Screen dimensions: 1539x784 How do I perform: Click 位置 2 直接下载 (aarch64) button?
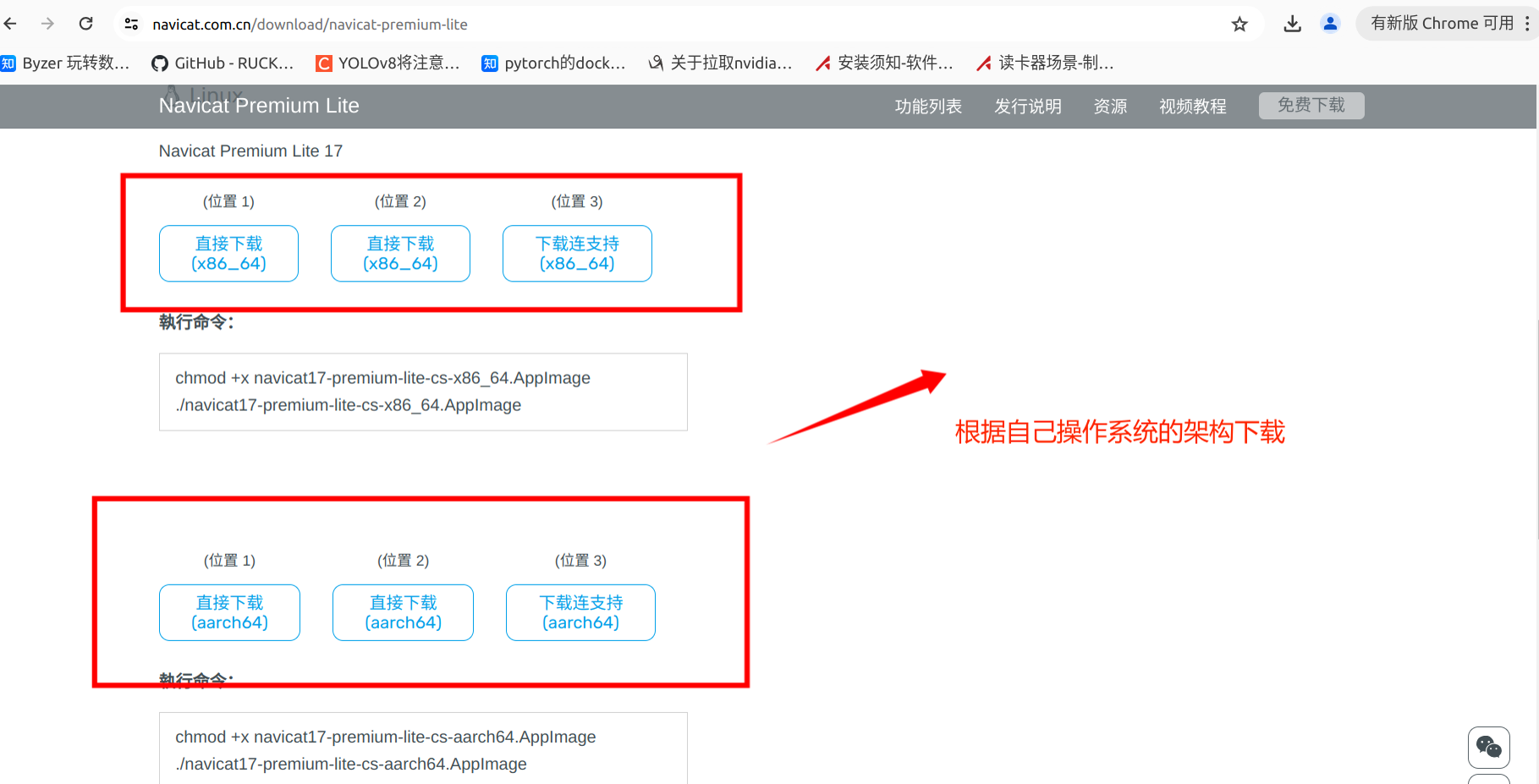pyautogui.click(x=403, y=612)
